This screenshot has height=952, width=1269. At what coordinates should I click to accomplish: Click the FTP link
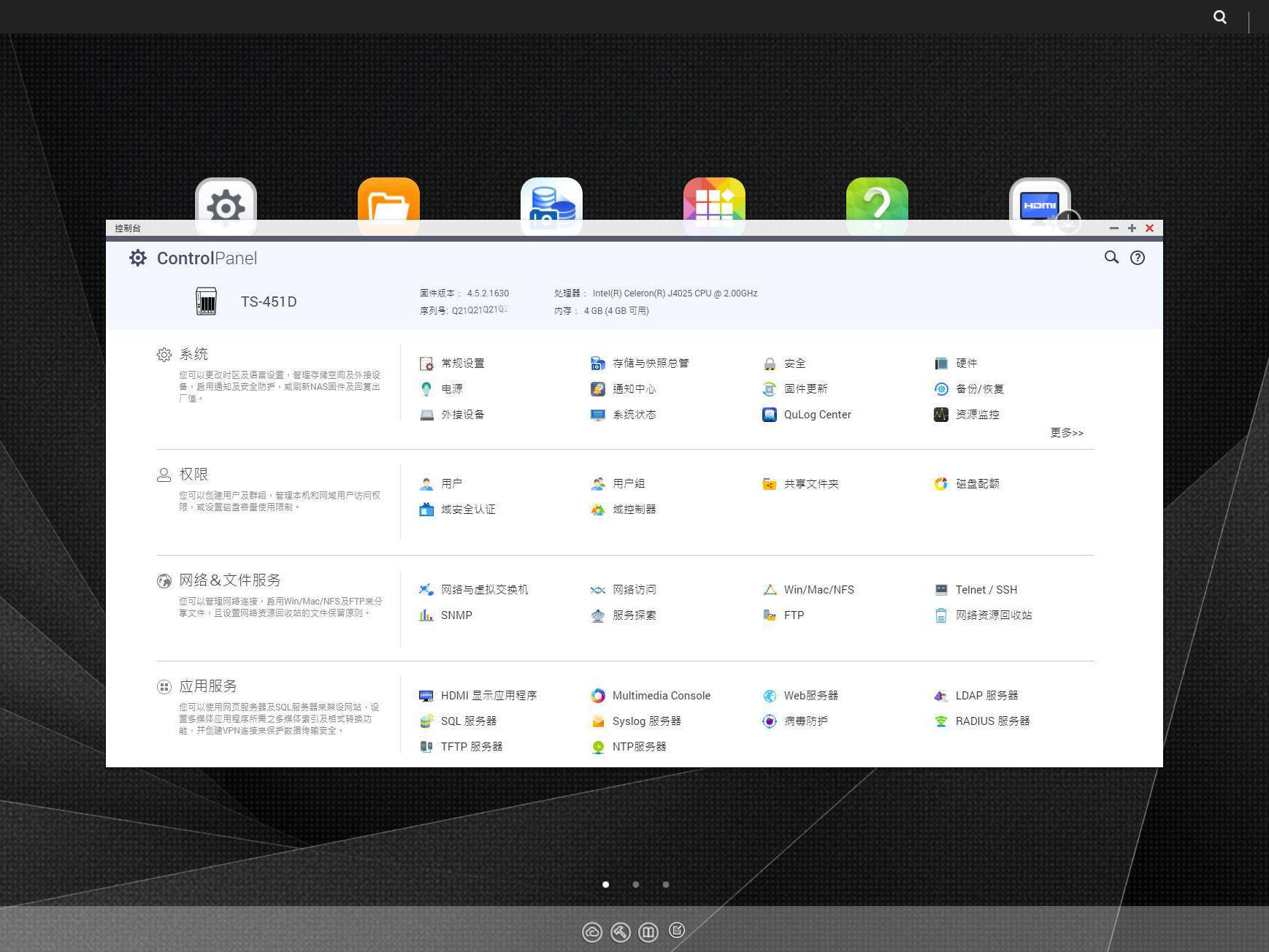(793, 615)
